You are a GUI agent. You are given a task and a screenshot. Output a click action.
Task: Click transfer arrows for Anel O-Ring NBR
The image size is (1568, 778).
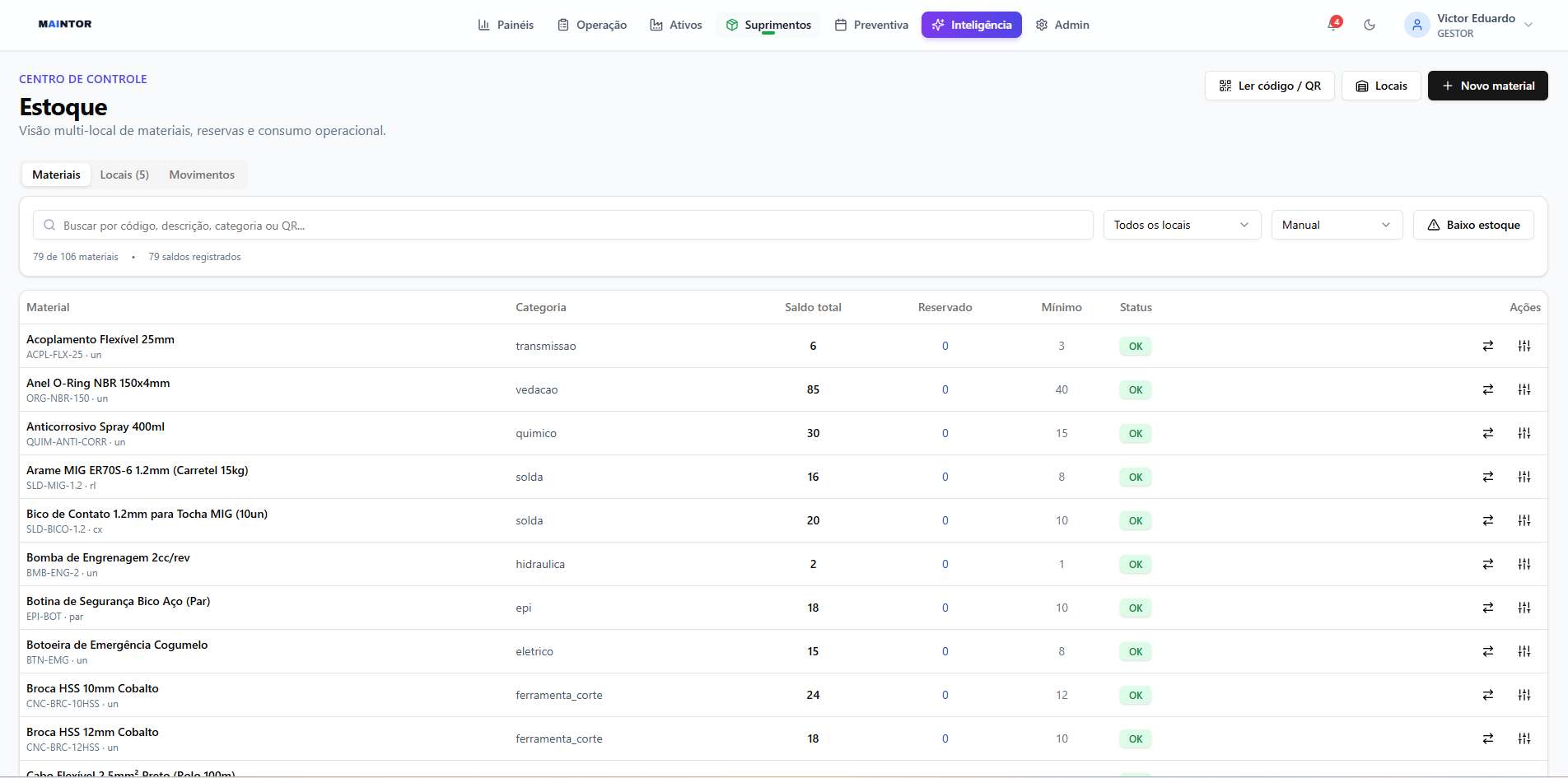1488,389
